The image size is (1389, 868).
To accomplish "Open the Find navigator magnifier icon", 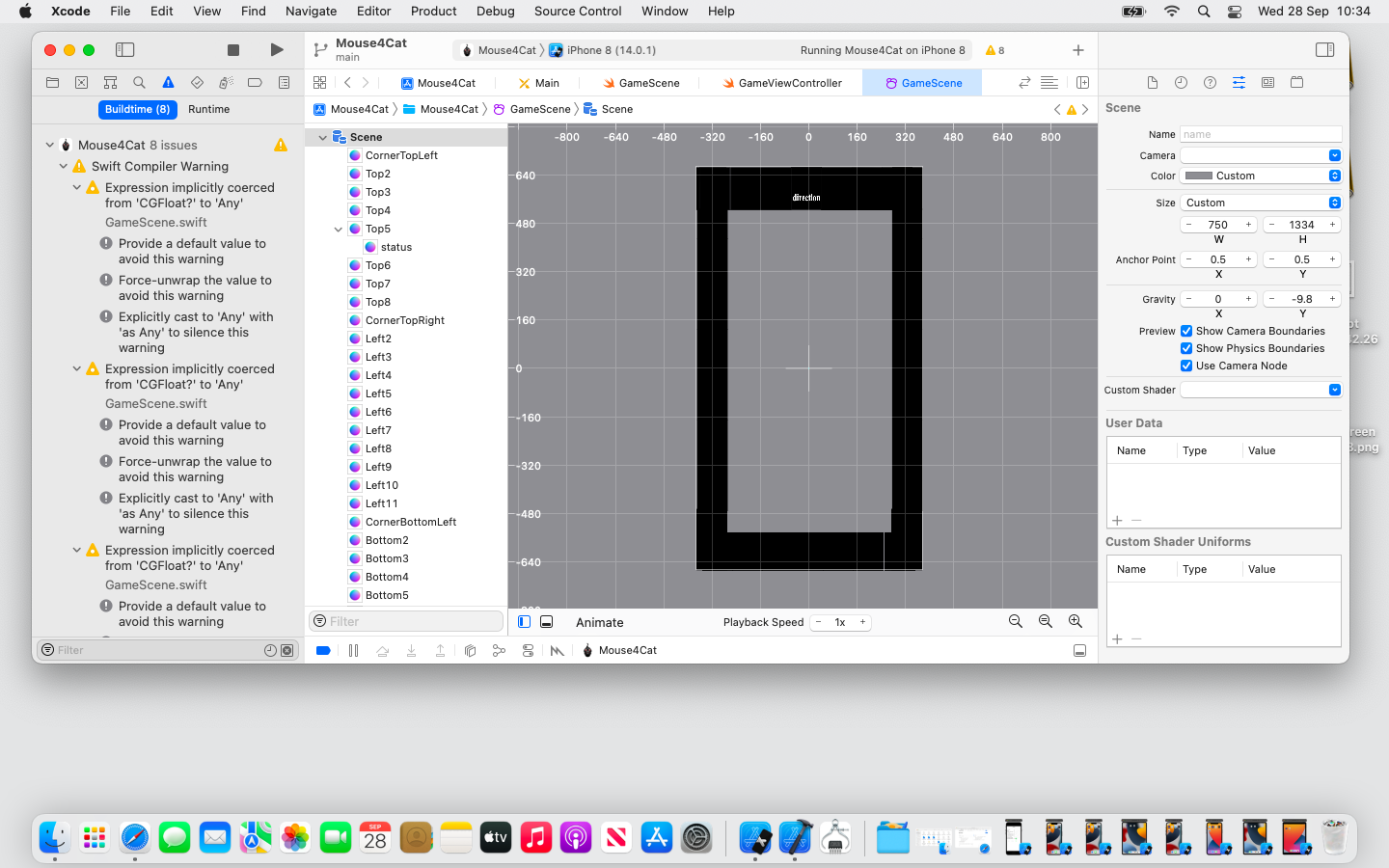I will click(139, 83).
